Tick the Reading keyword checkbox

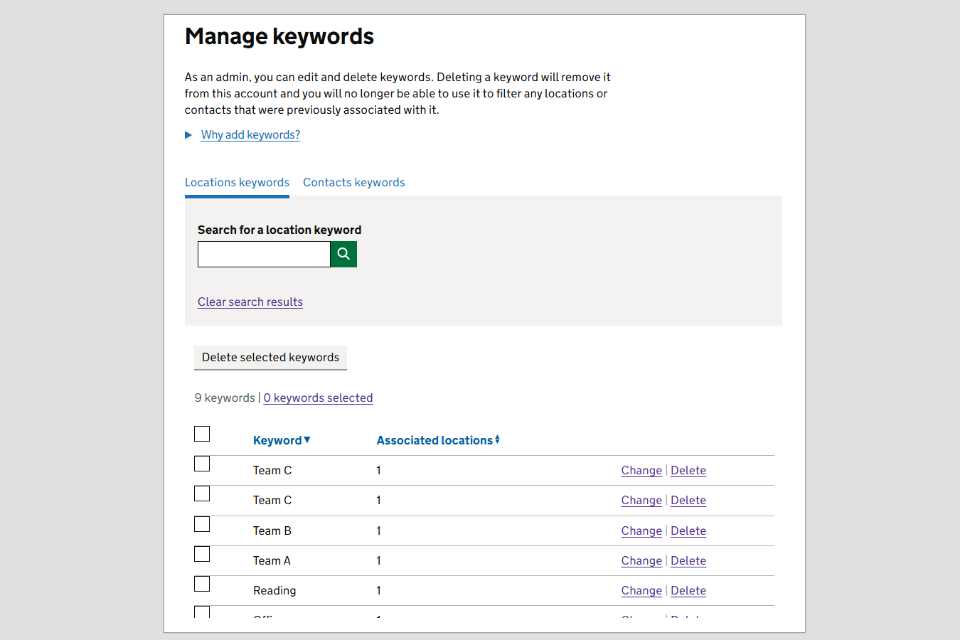pyautogui.click(x=202, y=584)
